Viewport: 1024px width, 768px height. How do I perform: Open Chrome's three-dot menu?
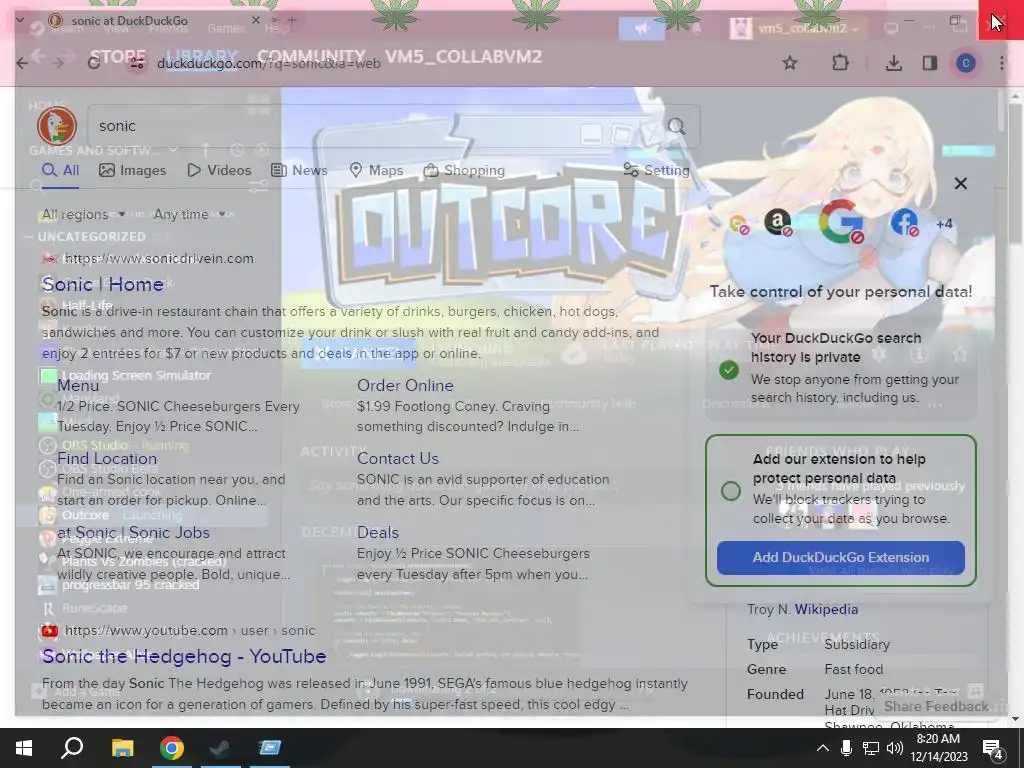coord(1002,63)
